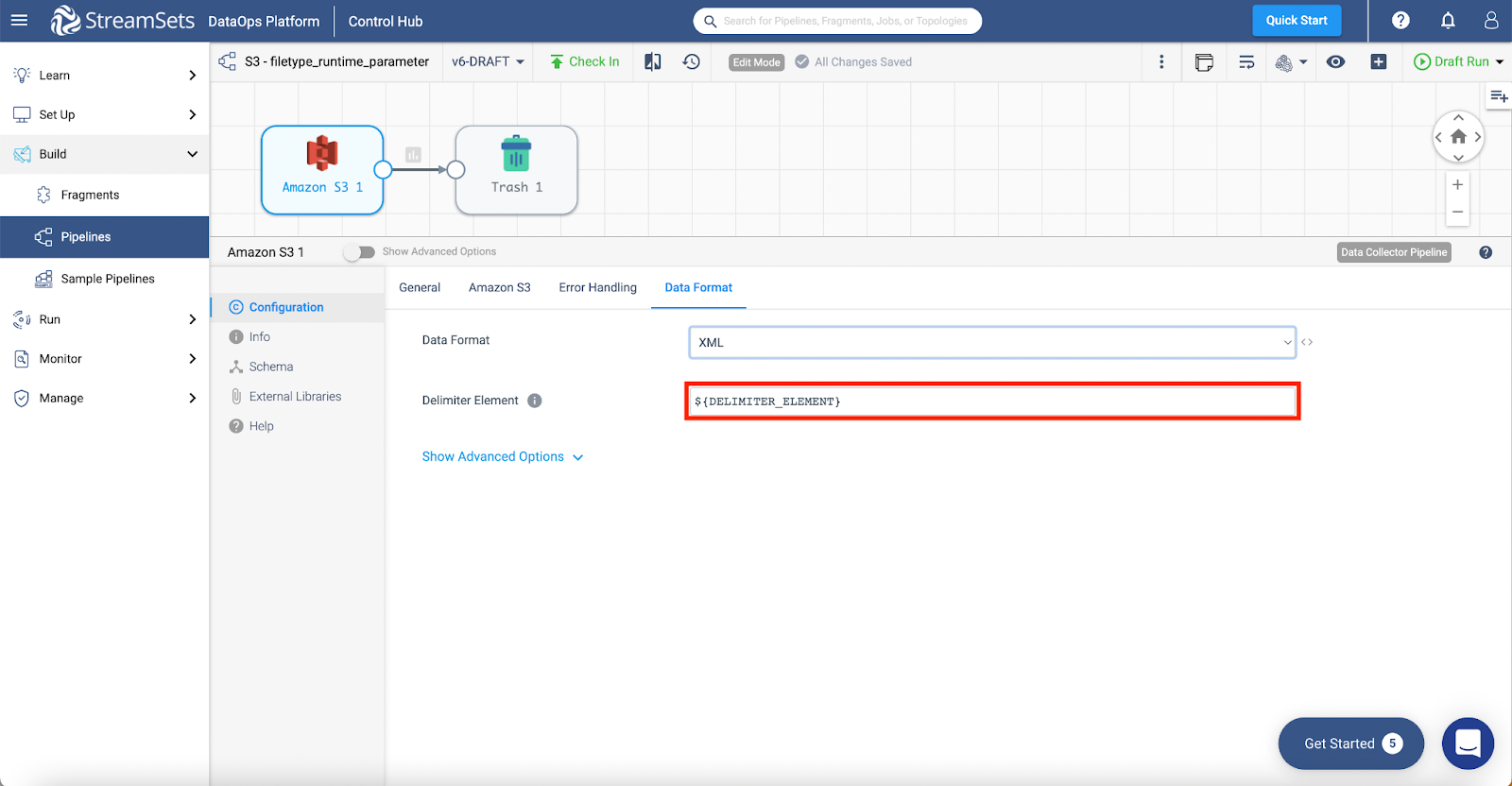Click the add stage plus icon
1512x786 pixels.
(x=1379, y=61)
